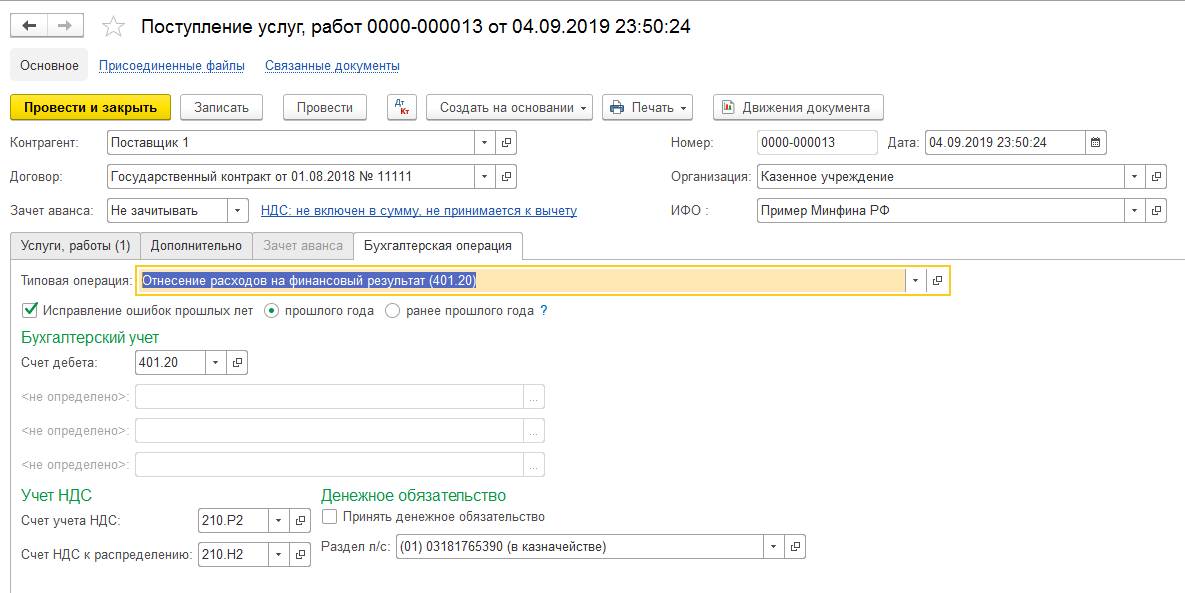Open Счет учета НДС 210.Р2 icon
The height and width of the screenshot is (593, 1185).
click(x=300, y=520)
